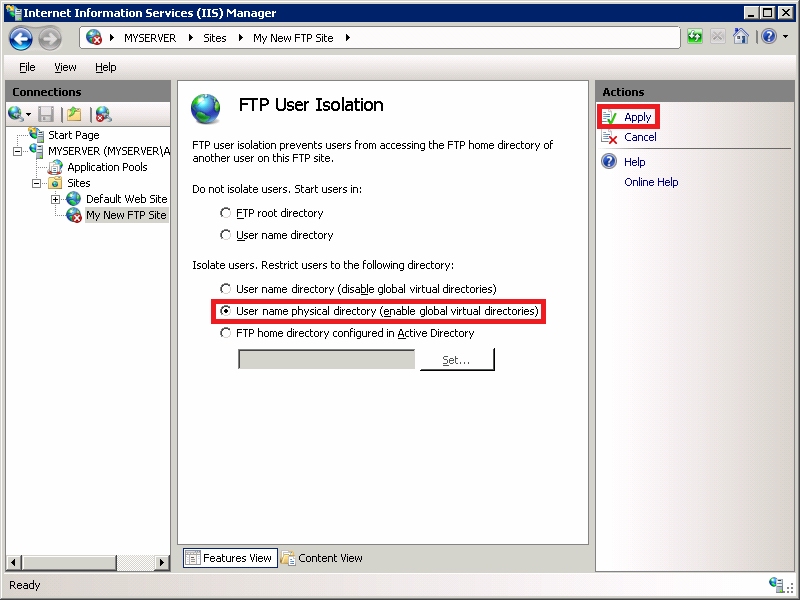Click the Apply checkmark icon
Viewport: 800px width, 600px height.
pos(609,117)
